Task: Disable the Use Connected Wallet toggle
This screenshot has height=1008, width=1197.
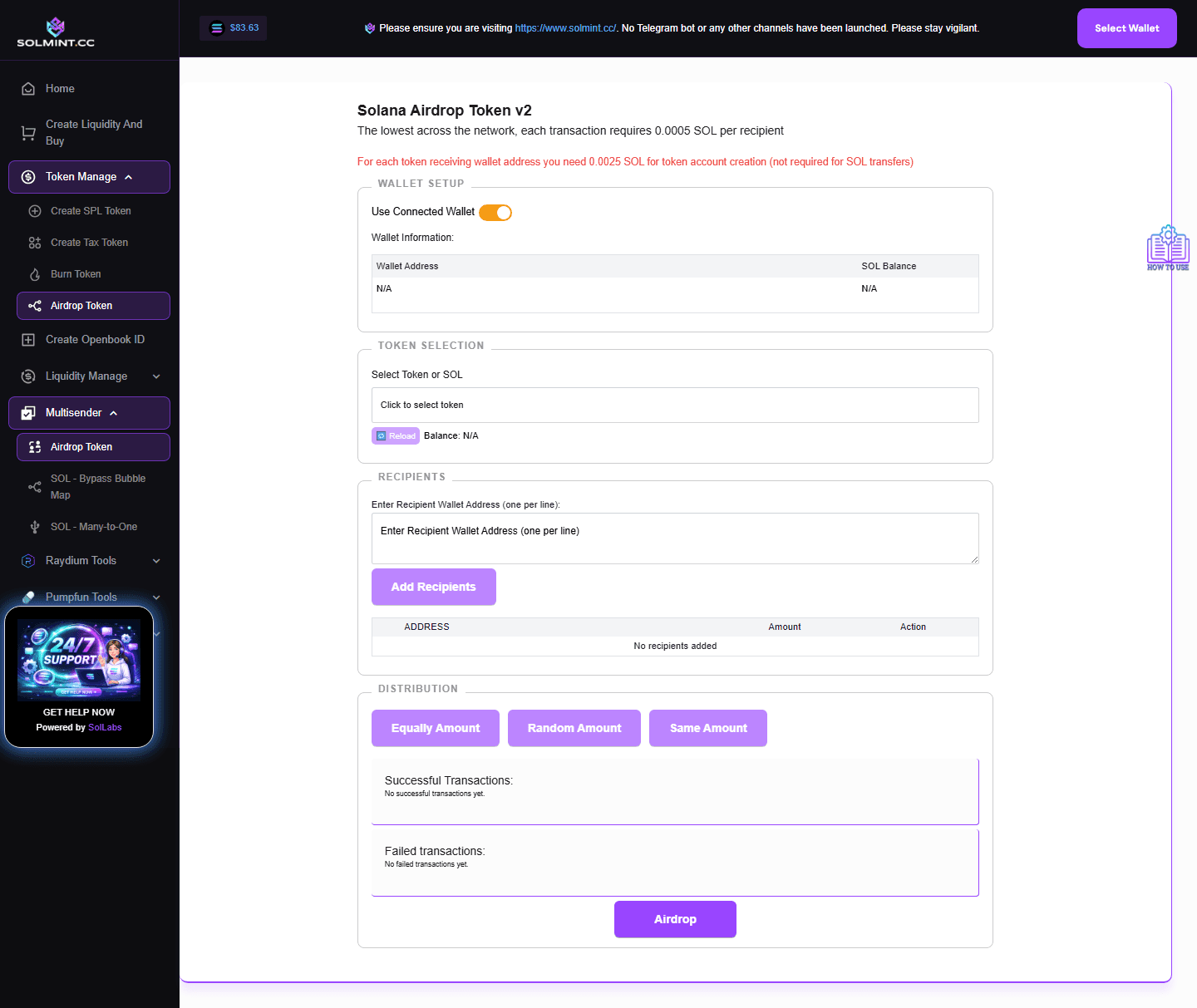Action: pyautogui.click(x=495, y=212)
